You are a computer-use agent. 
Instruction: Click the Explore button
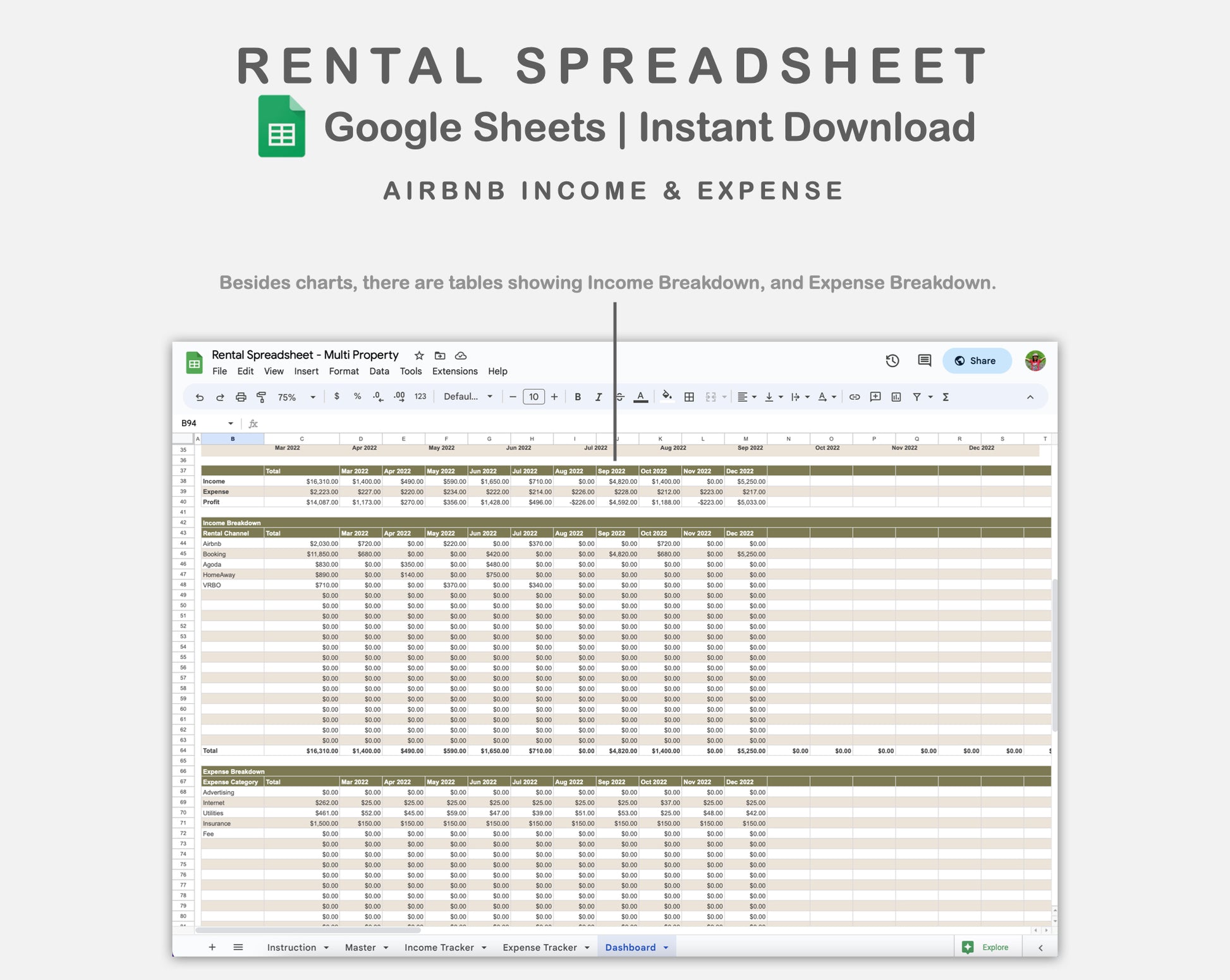(986, 947)
